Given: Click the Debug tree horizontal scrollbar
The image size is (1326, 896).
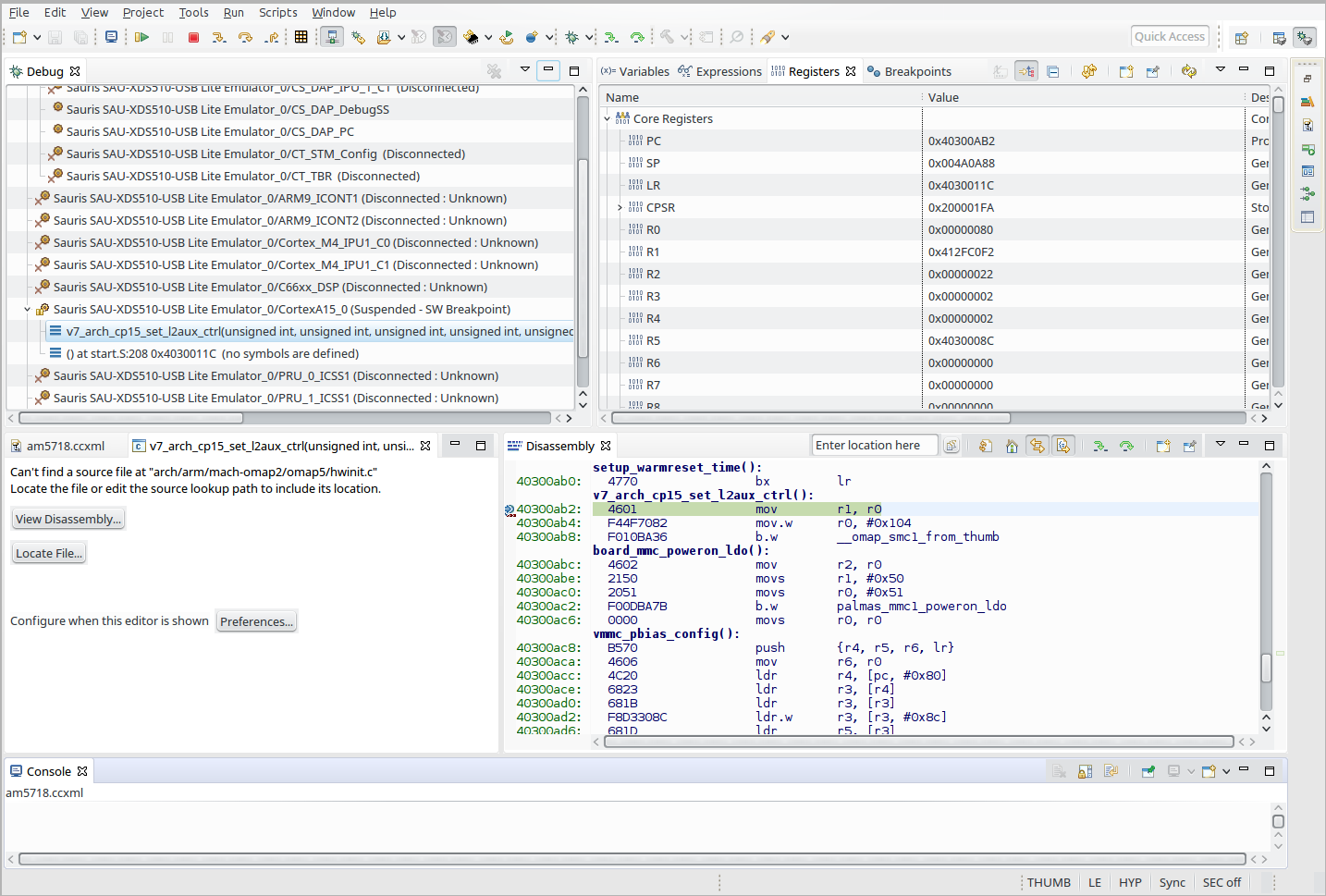Looking at the screenshot, I should pos(129,418).
